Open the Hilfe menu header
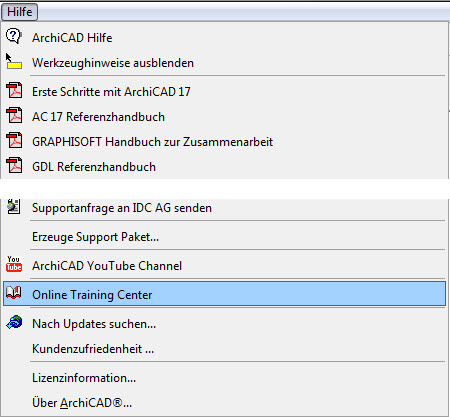Screen dimensions: 450x417 pos(19,12)
